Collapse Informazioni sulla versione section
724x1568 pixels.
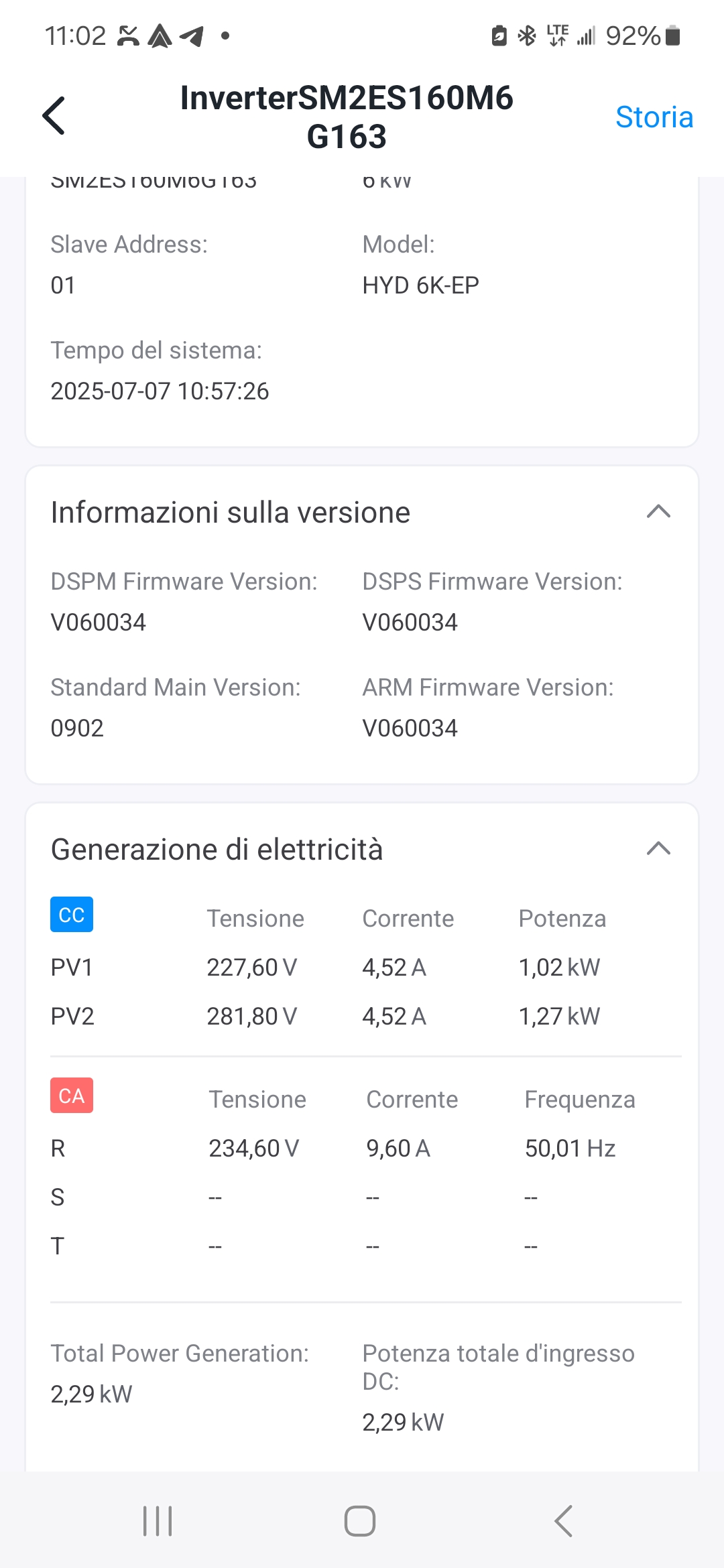(658, 511)
